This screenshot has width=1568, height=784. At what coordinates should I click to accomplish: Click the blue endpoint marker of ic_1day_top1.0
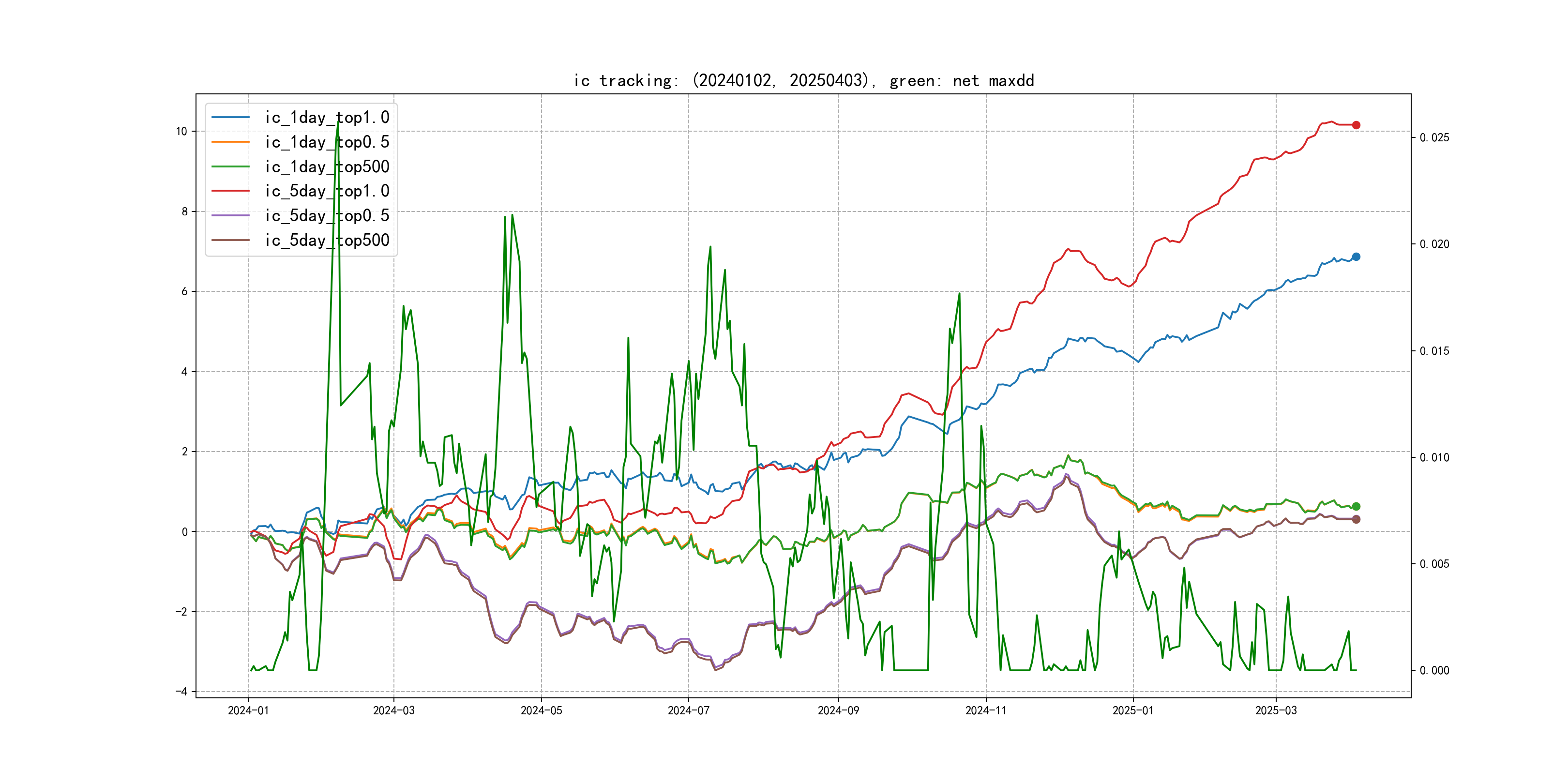click(1356, 257)
